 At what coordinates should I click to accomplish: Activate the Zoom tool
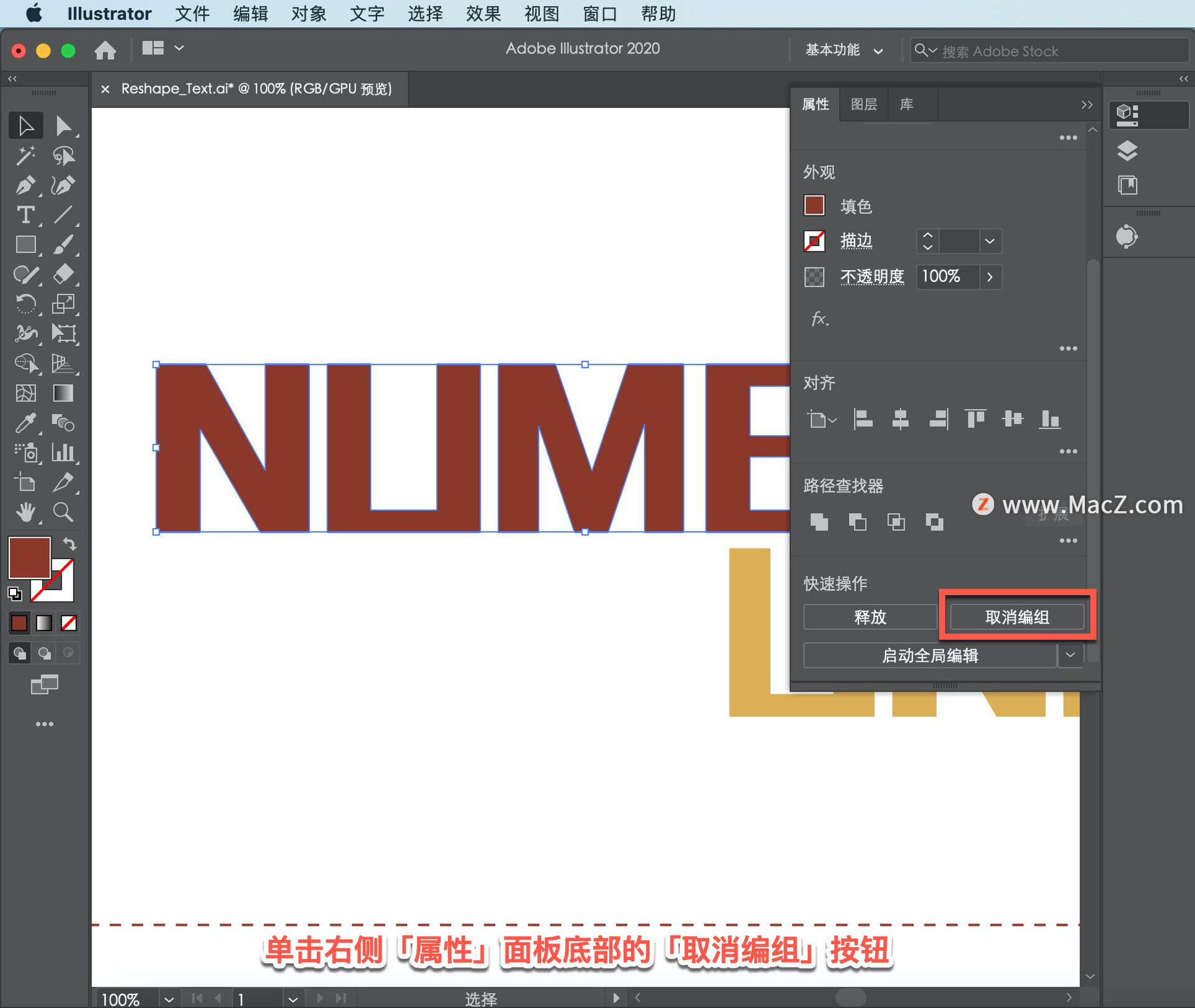click(x=63, y=512)
